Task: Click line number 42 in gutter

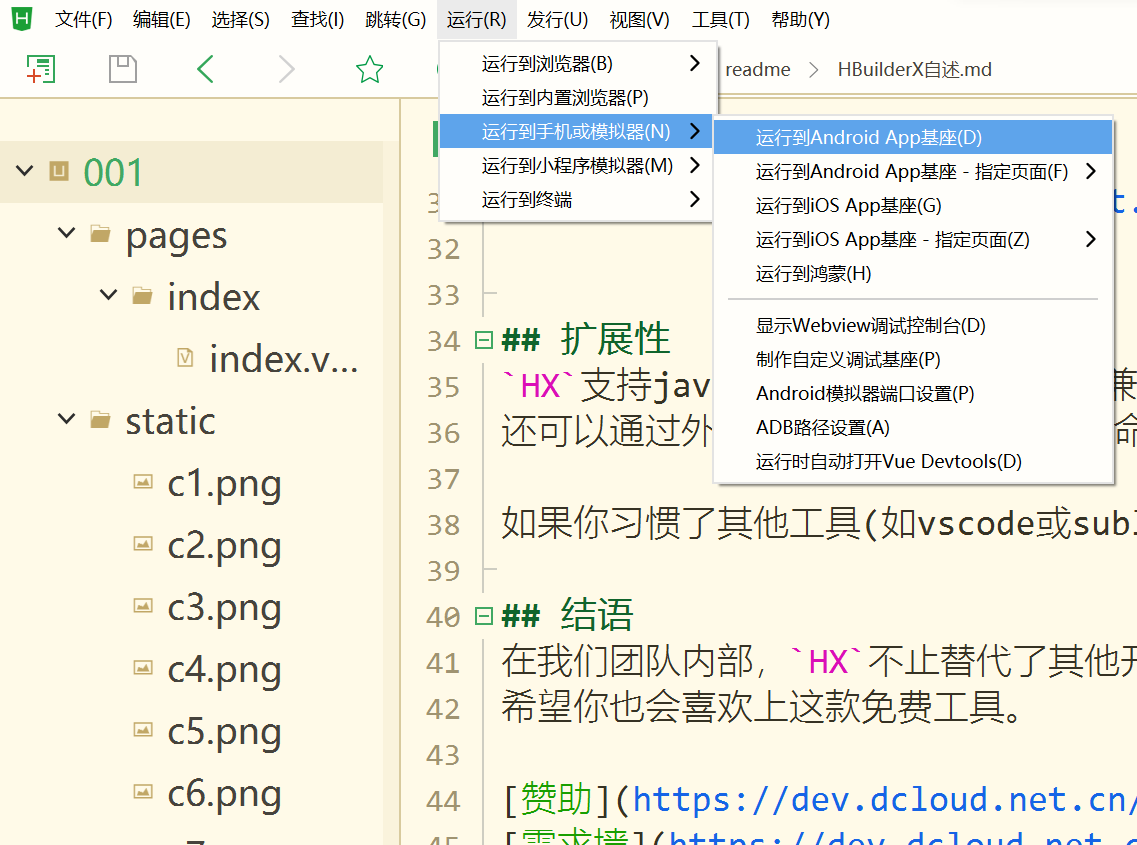Action: coord(443,709)
